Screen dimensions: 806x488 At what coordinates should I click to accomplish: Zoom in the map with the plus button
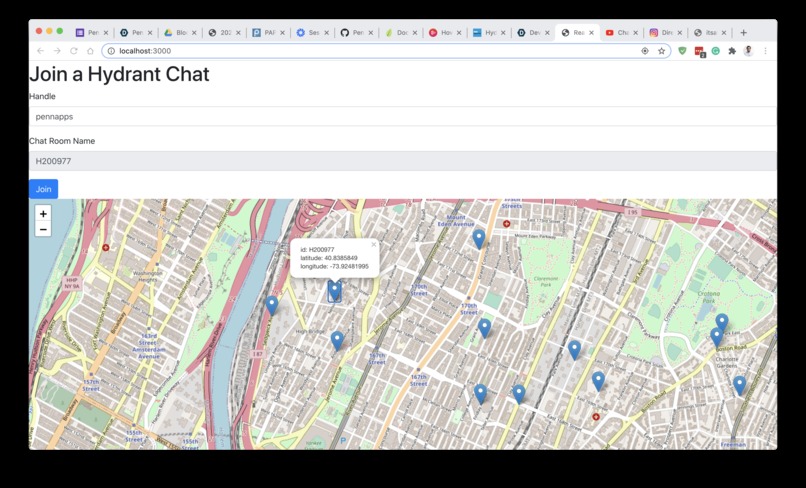point(43,213)
